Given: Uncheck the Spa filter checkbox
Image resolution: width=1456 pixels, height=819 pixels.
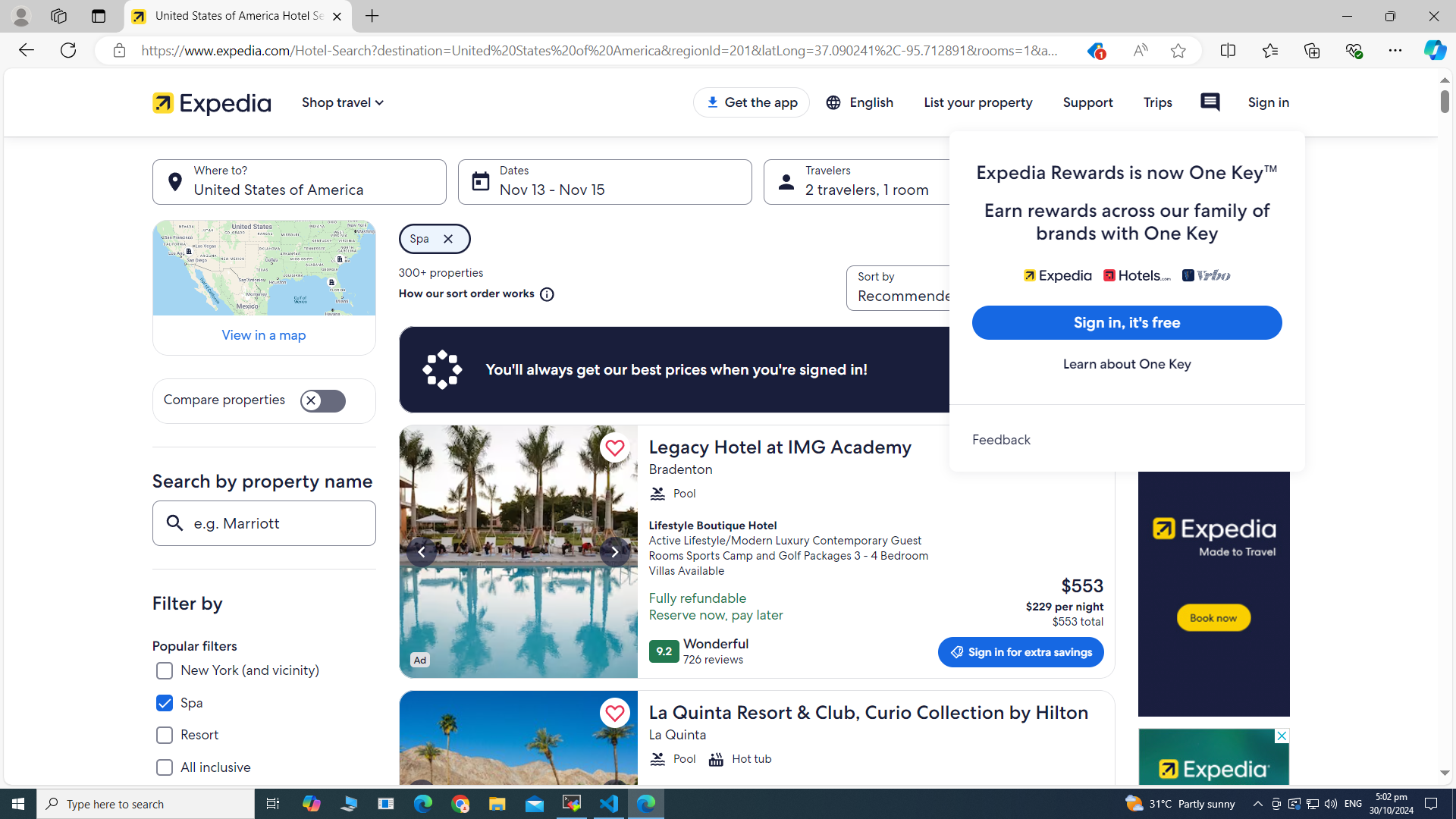Looking at the screenshot, I should pos(164,703).
